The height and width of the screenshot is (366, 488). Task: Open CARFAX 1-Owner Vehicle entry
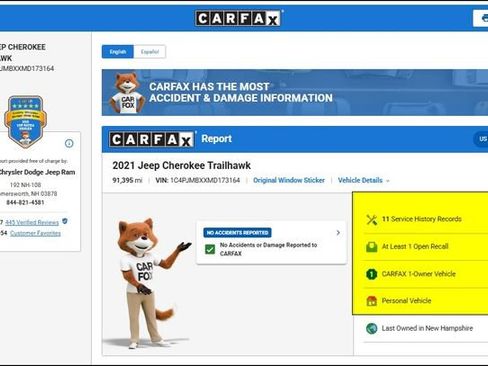click(419, 274)
